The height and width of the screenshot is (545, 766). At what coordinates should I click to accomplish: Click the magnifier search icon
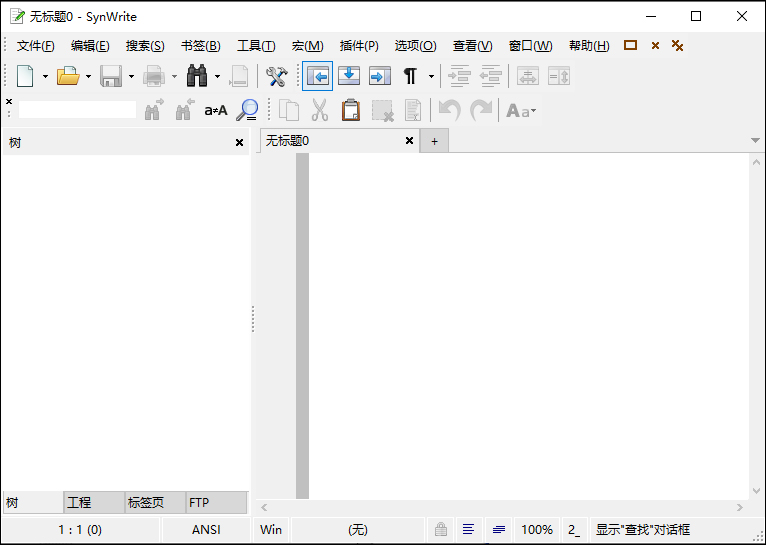[x=246, y=110]
